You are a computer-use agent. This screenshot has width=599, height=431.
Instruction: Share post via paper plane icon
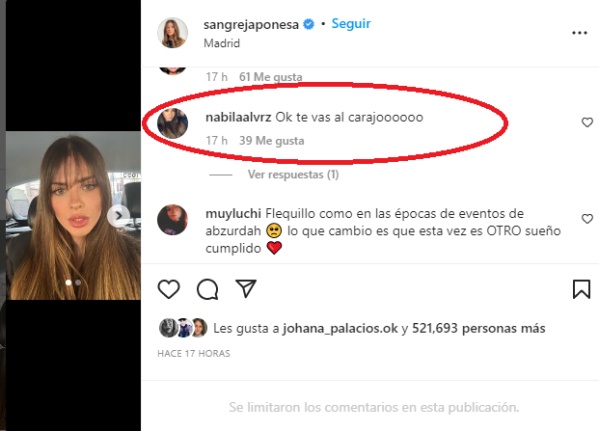[x=246, y=288]
